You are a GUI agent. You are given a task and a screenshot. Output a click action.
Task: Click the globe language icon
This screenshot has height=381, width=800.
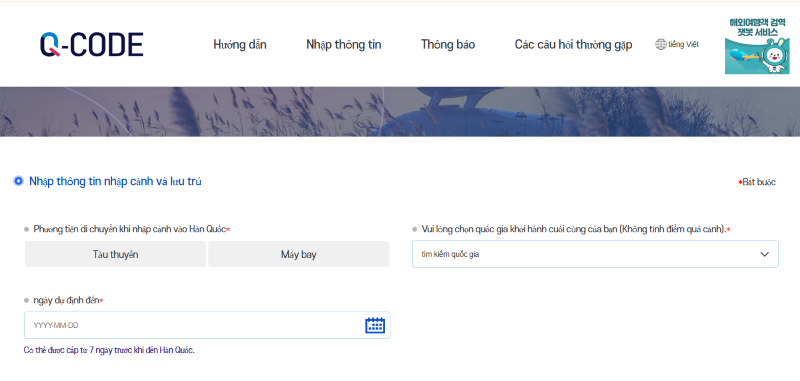click(661, 44)
